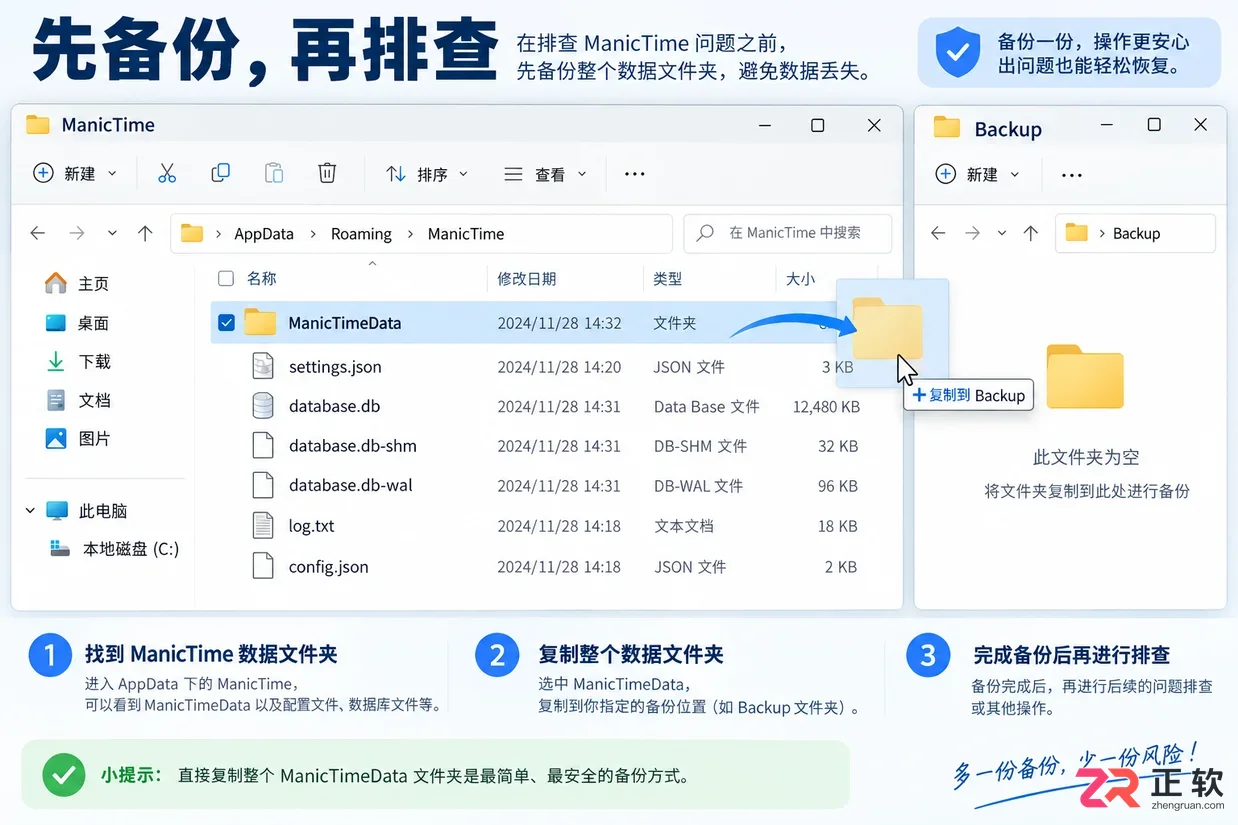Click the config.json file icon
Viewport: 1238px width, 825px height.
pos(262,566)
